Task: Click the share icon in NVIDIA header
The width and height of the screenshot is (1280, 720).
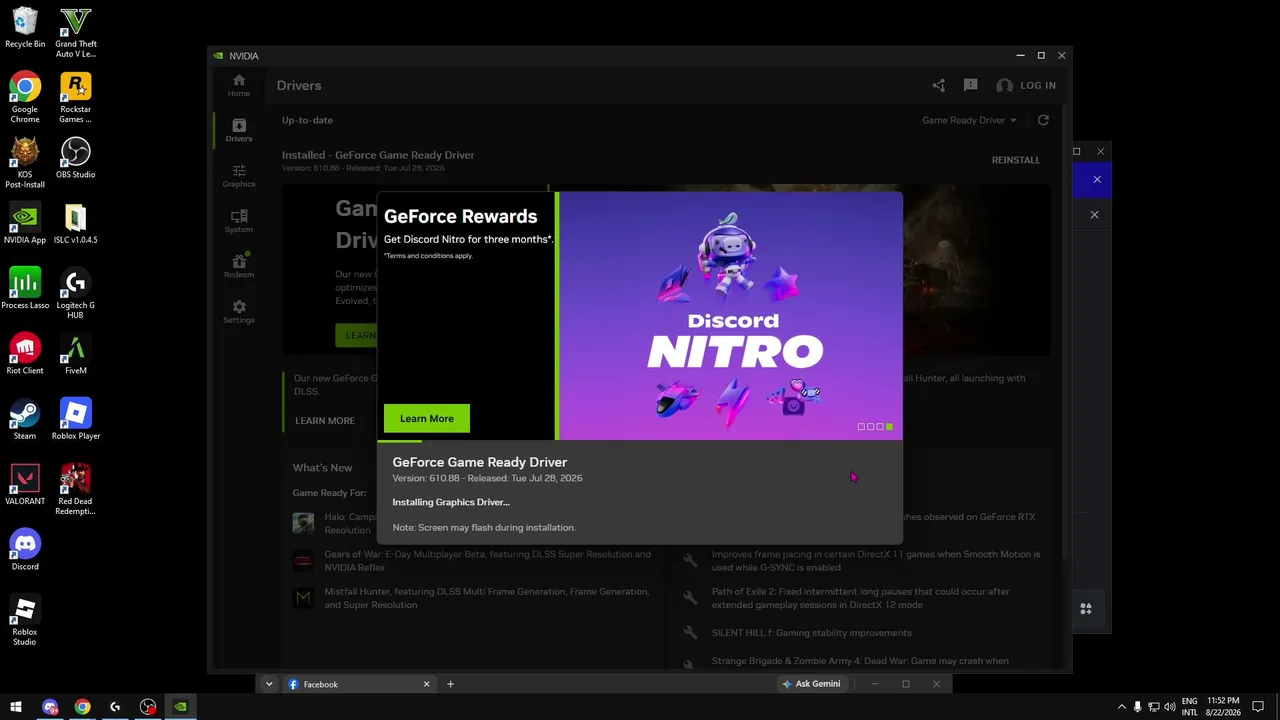Action: tap(938, 86)
